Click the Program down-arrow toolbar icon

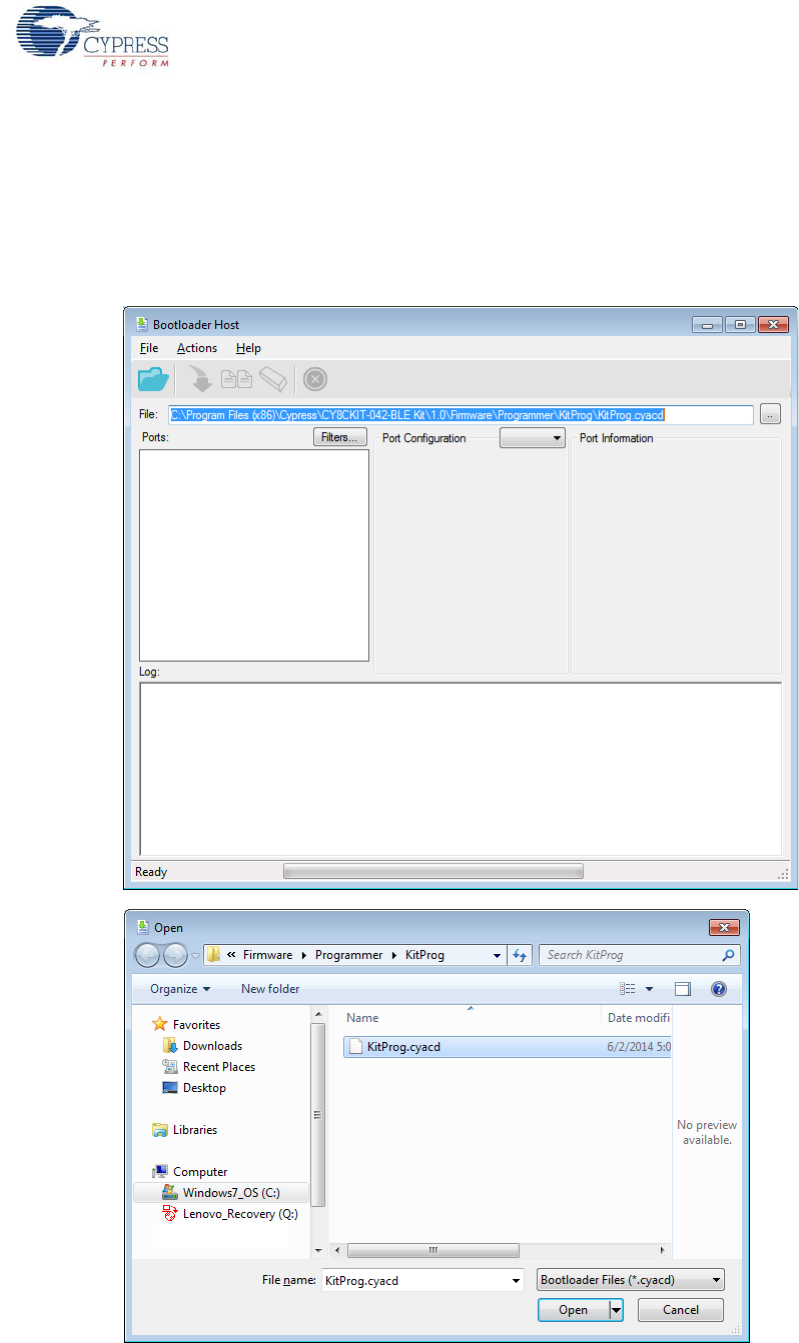[200, 379]
